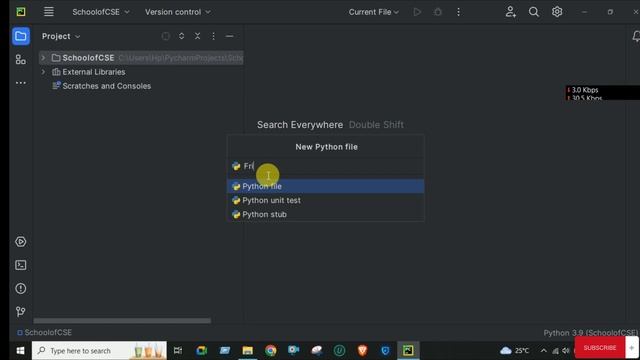Toggle the Project tool window folder icon

[21, 36]
